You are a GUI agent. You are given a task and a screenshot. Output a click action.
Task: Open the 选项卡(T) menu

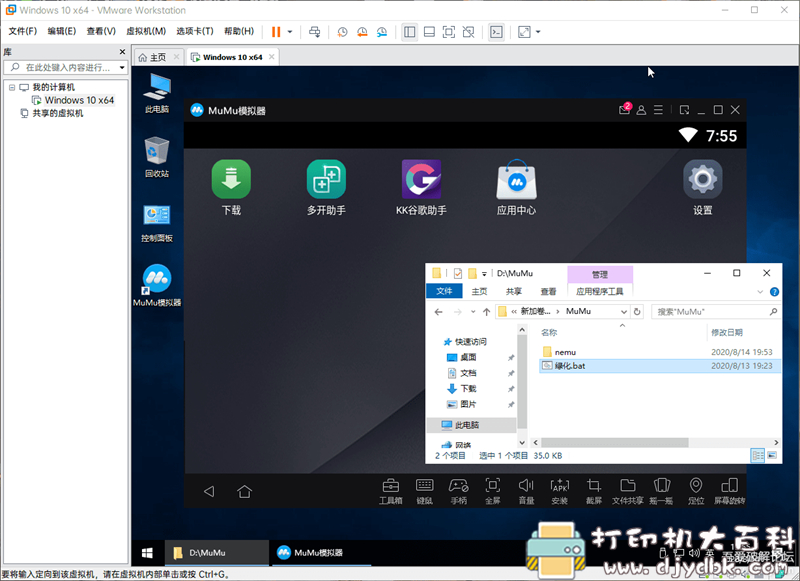pos(195,31)
